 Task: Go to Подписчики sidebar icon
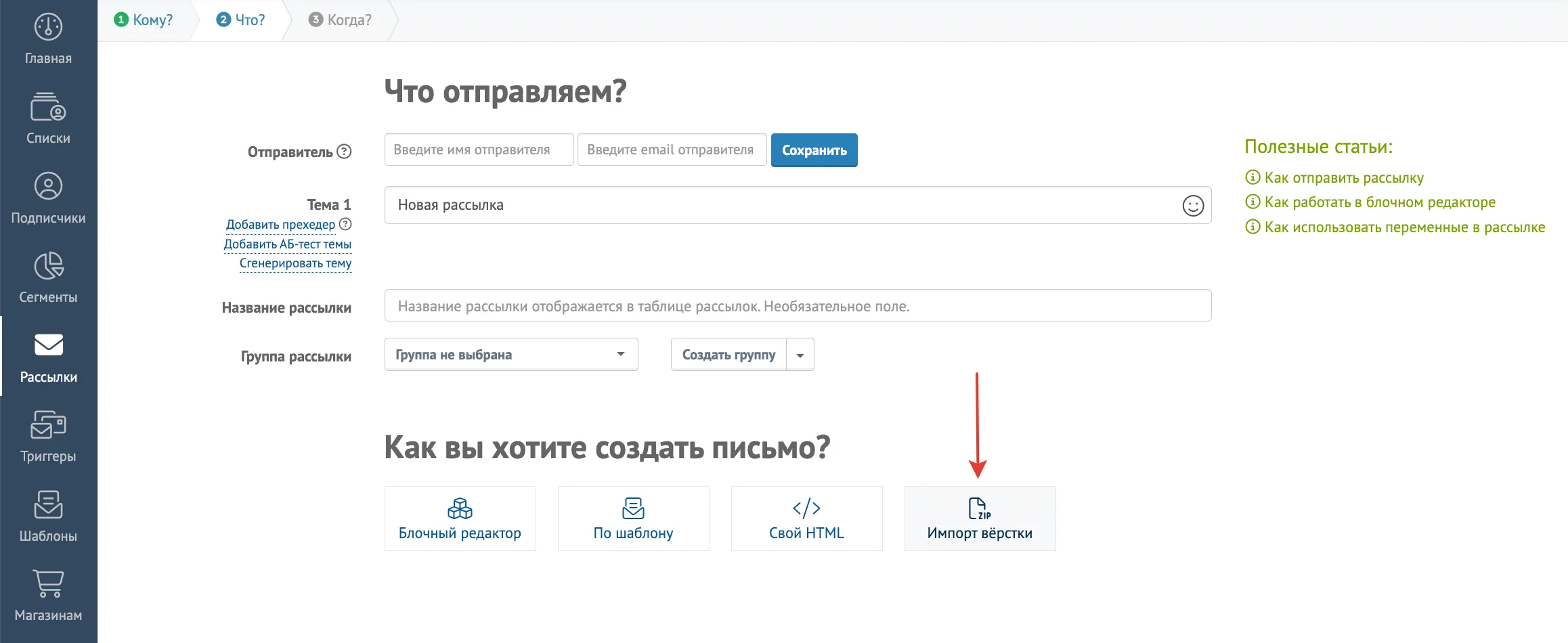pos(48,186)
